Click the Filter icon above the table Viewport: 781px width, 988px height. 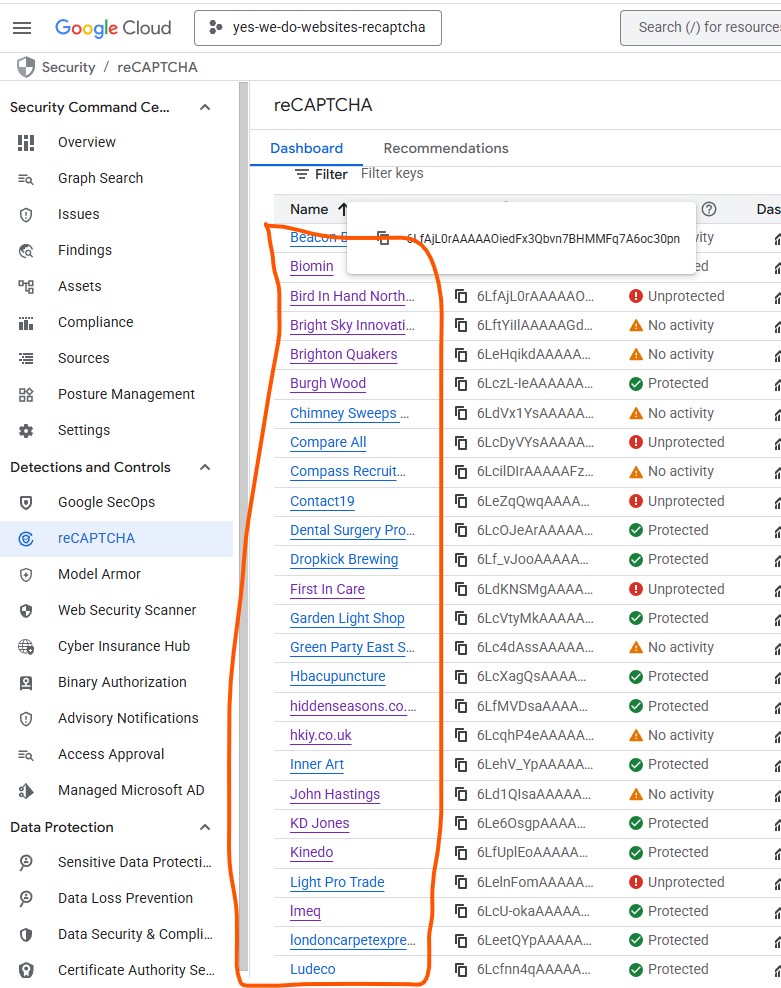[x=302, y=174]
